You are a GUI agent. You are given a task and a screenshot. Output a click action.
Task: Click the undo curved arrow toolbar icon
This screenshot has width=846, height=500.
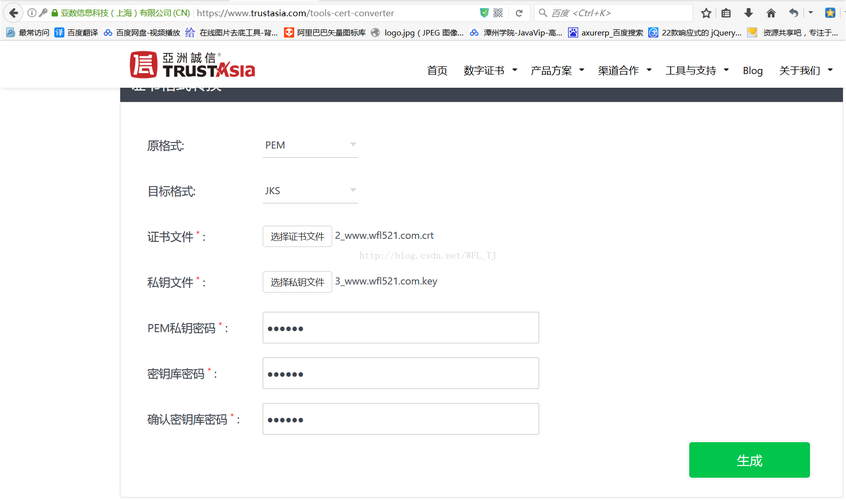tap(794, 13)
